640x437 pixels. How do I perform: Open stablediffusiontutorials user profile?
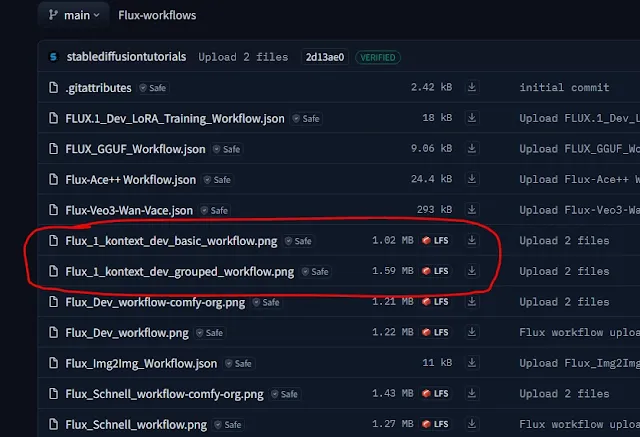(x=127, y=57)
